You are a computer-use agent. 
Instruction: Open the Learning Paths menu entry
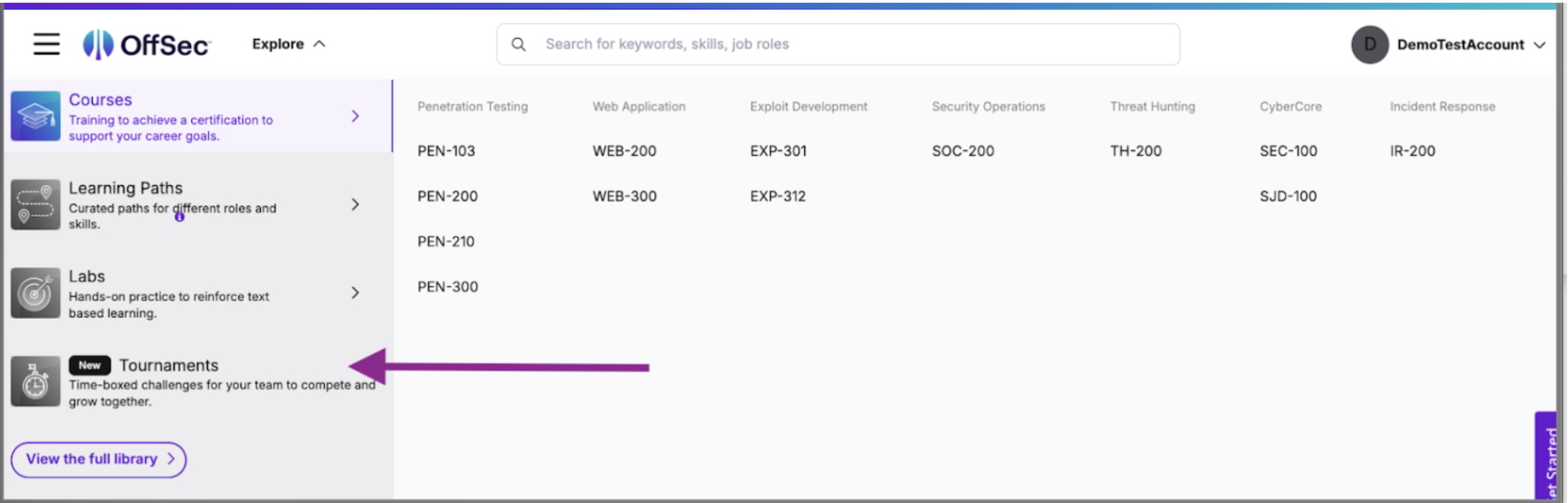126,189
